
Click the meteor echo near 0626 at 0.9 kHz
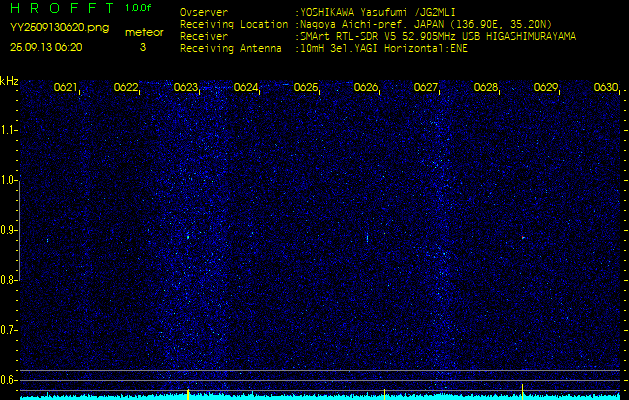pyautogui.click(x=367, y=238)
